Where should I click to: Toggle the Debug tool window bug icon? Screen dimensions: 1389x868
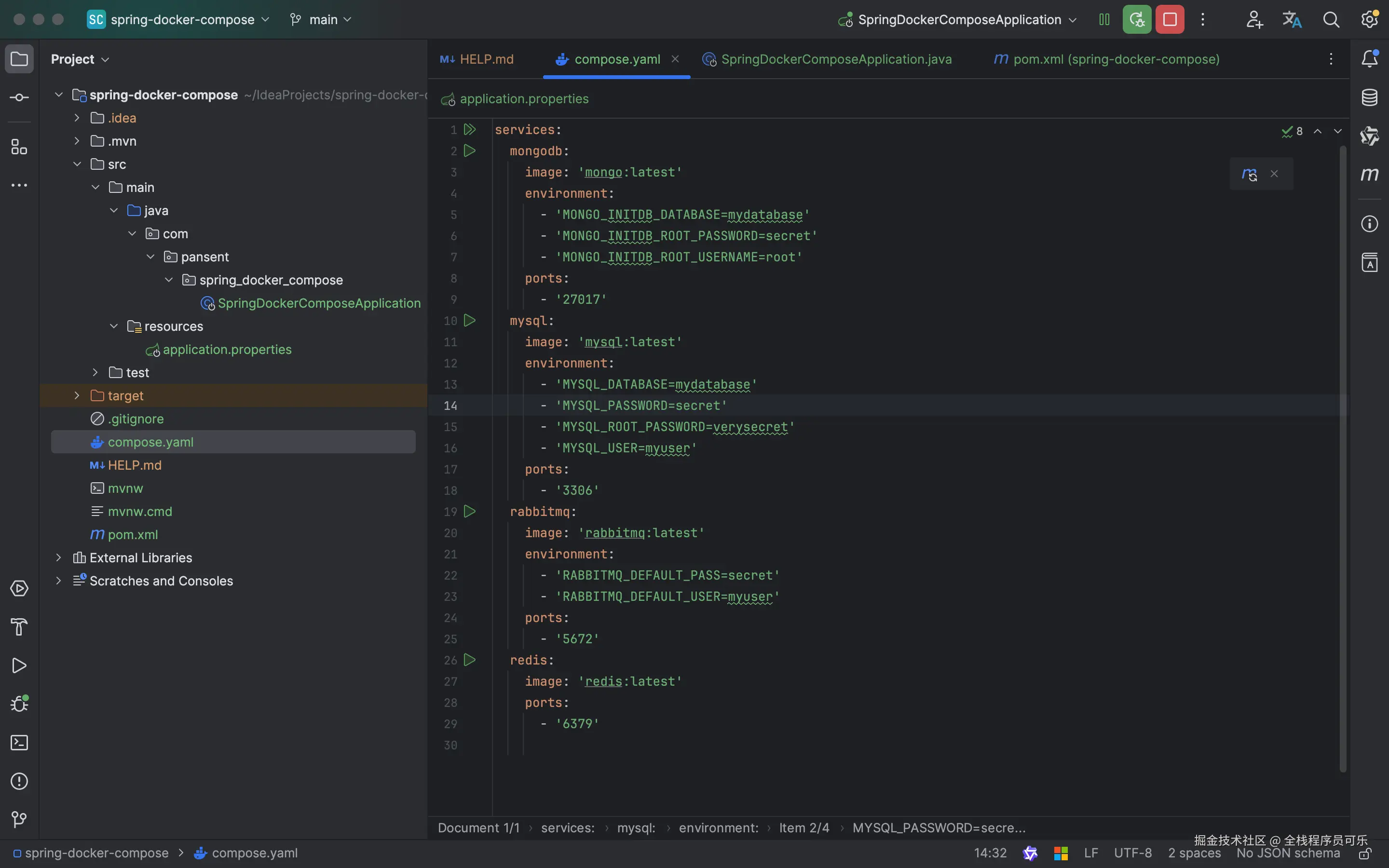pyautogui.click(x=19, y=704)
